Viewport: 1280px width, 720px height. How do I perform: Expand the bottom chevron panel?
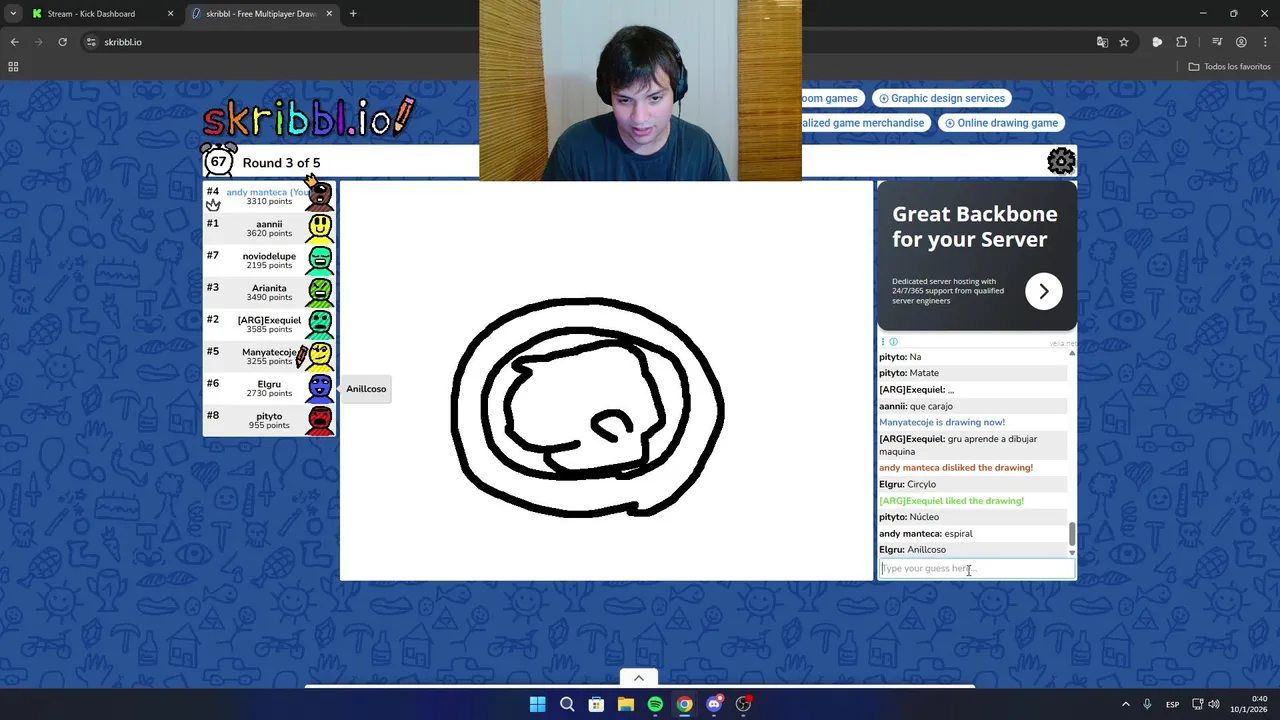click(639, 678)
